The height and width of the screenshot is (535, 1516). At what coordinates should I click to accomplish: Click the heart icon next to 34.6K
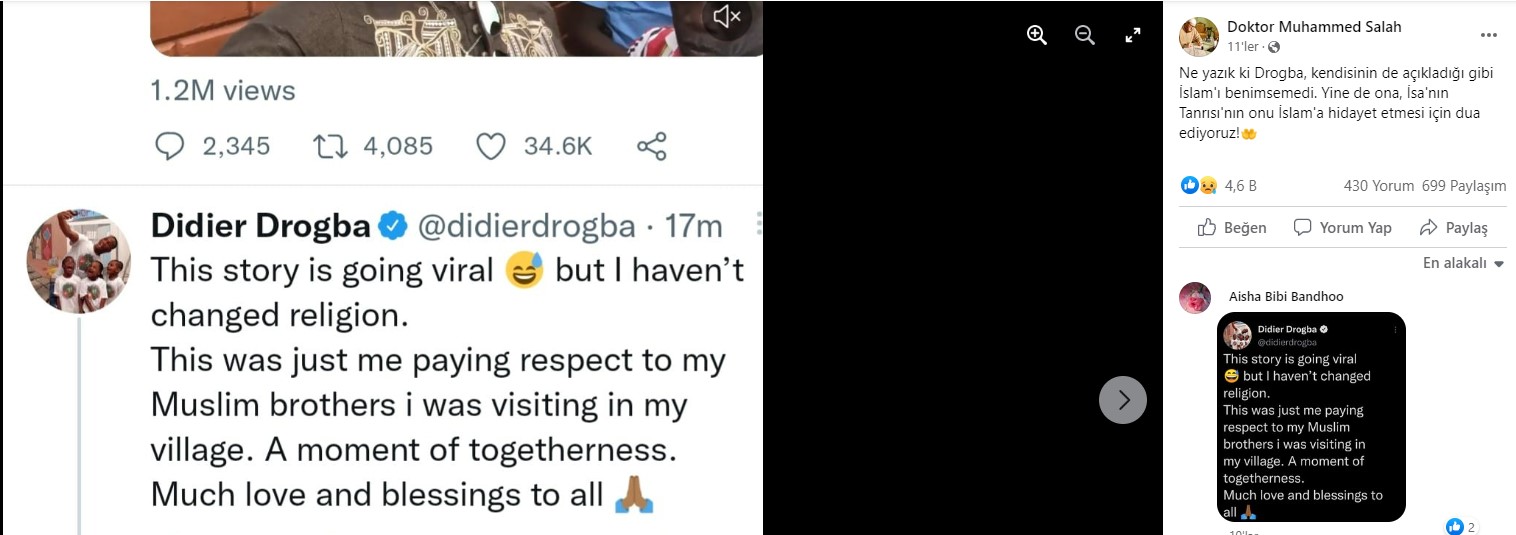tap(490, 146)
